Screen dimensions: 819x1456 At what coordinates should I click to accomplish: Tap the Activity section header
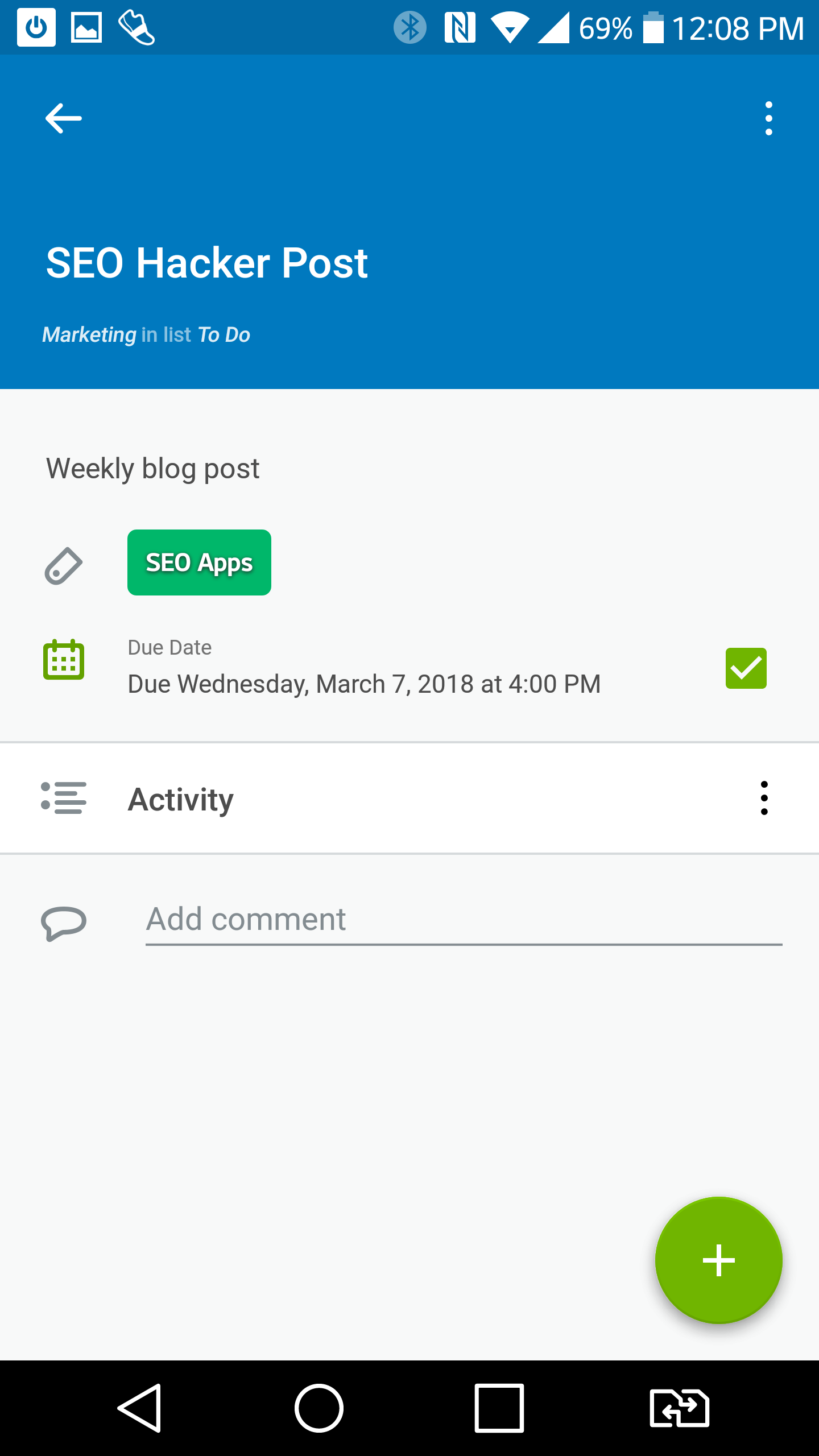coord(181,799)
